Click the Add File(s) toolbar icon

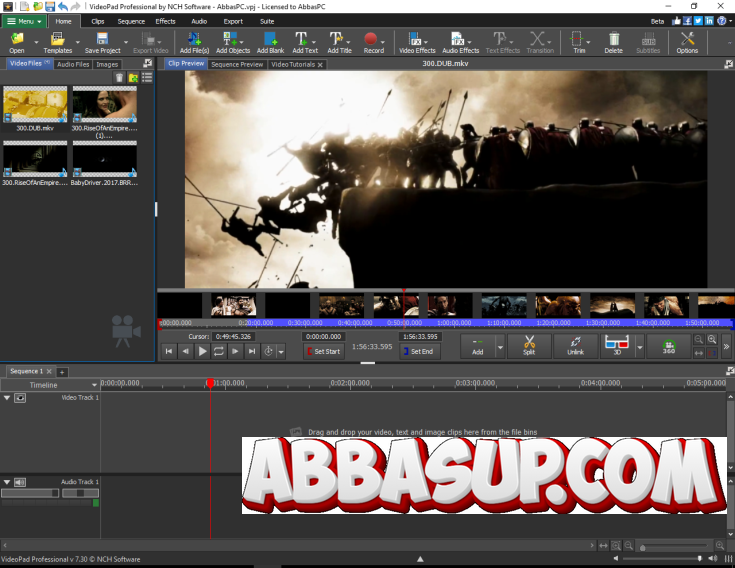point(194,42)
